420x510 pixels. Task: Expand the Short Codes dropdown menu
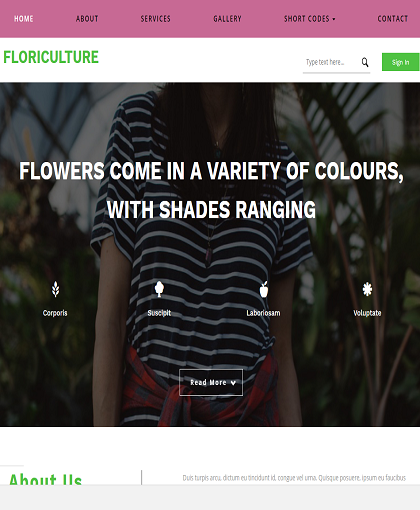pos(309,19)
